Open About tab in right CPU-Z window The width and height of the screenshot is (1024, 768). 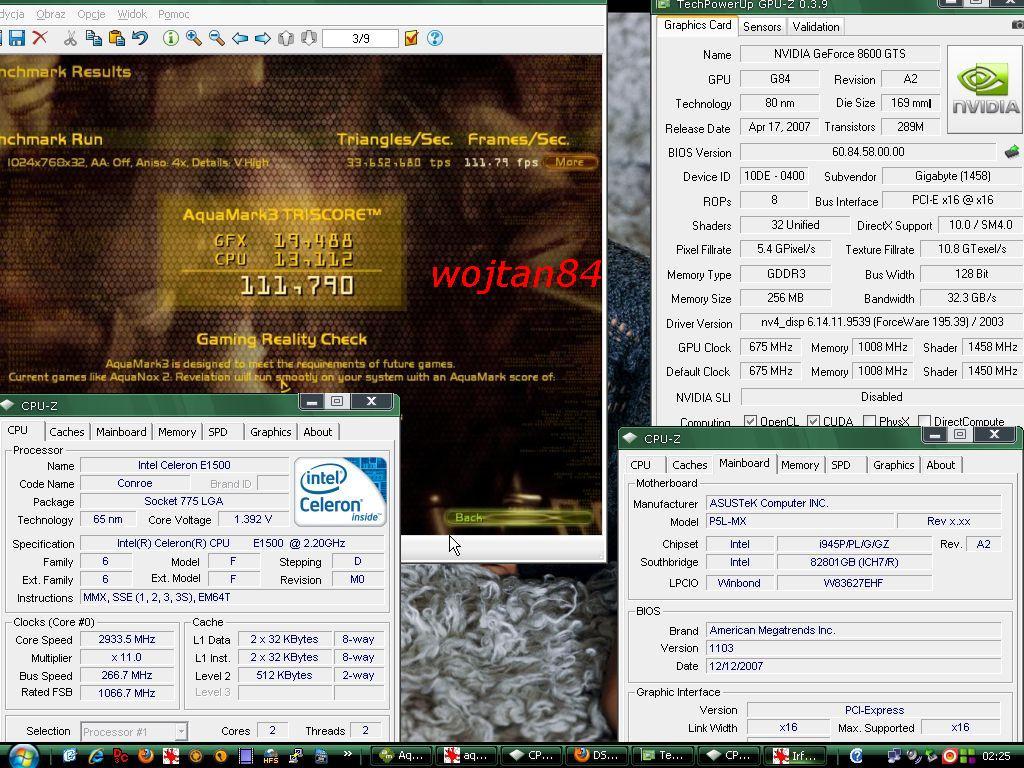941,464
